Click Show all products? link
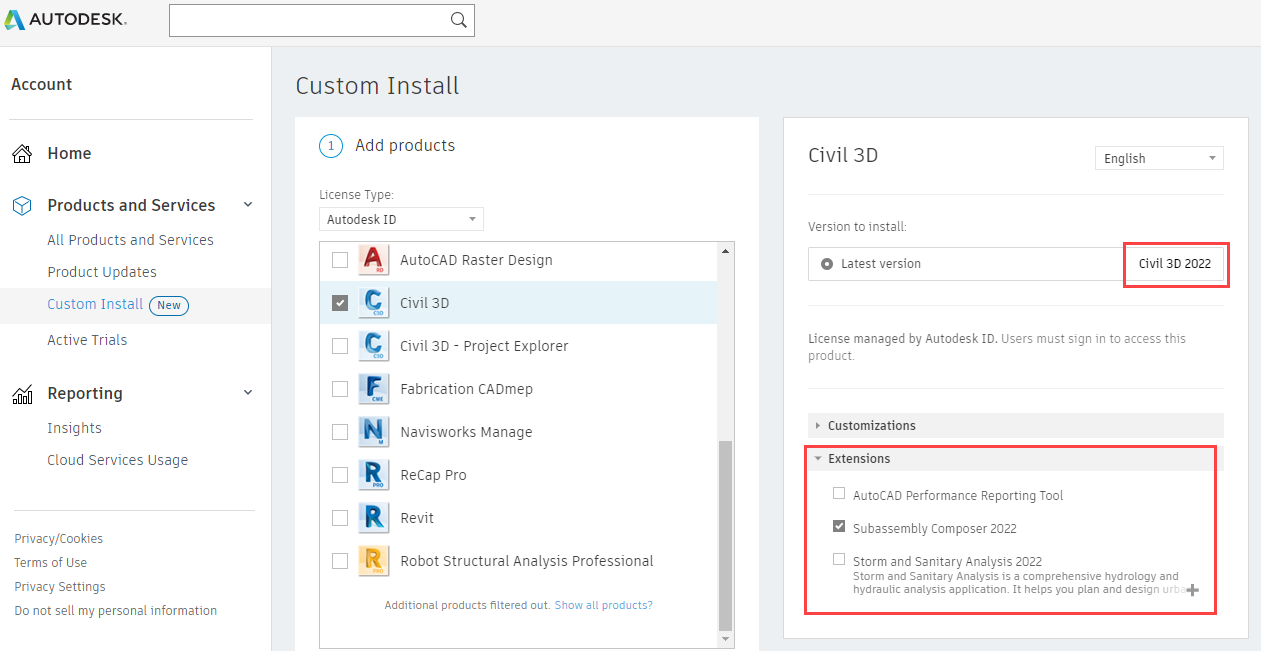This screenshot has width=1261, height=651. tap(603, 605)
